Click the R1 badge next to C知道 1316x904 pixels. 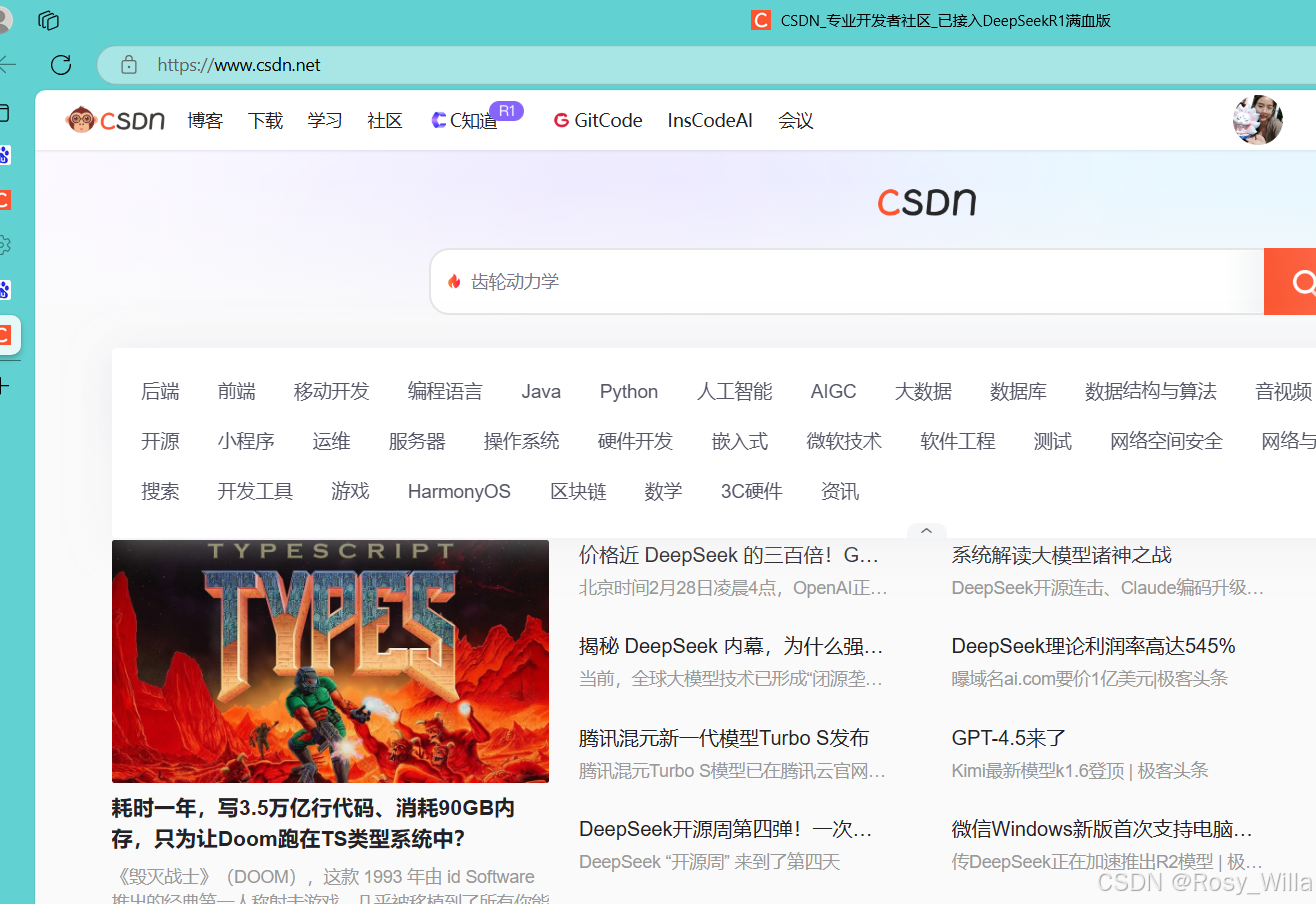click(x=506, y=111)
